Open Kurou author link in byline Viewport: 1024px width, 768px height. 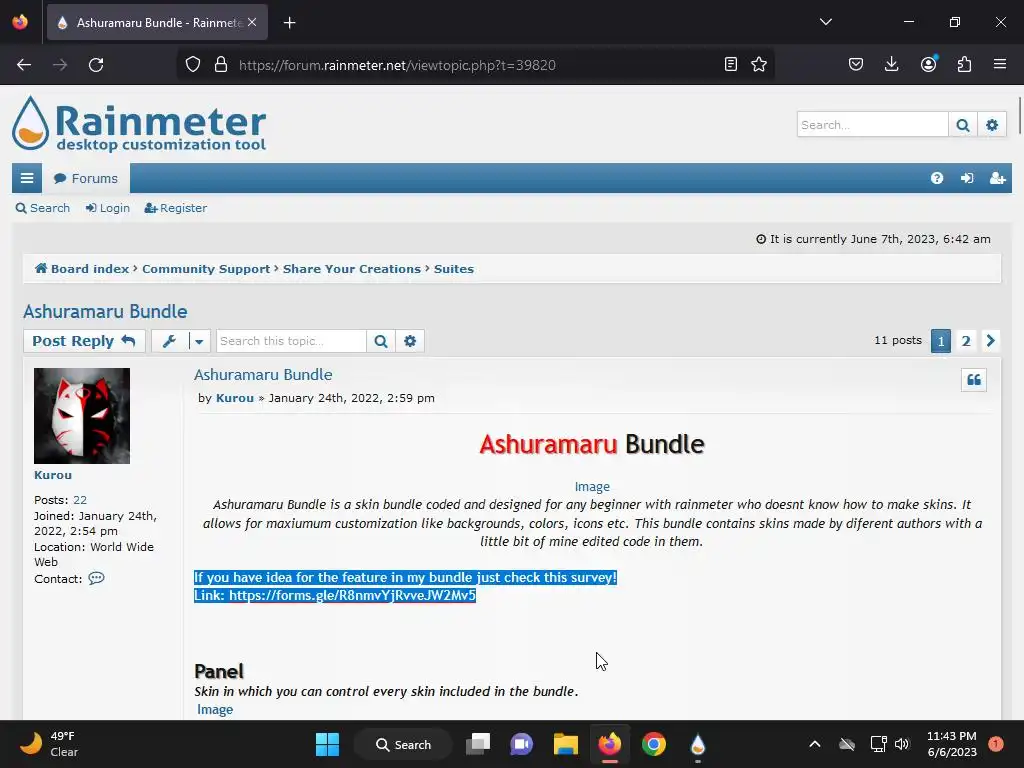point(234,398)
